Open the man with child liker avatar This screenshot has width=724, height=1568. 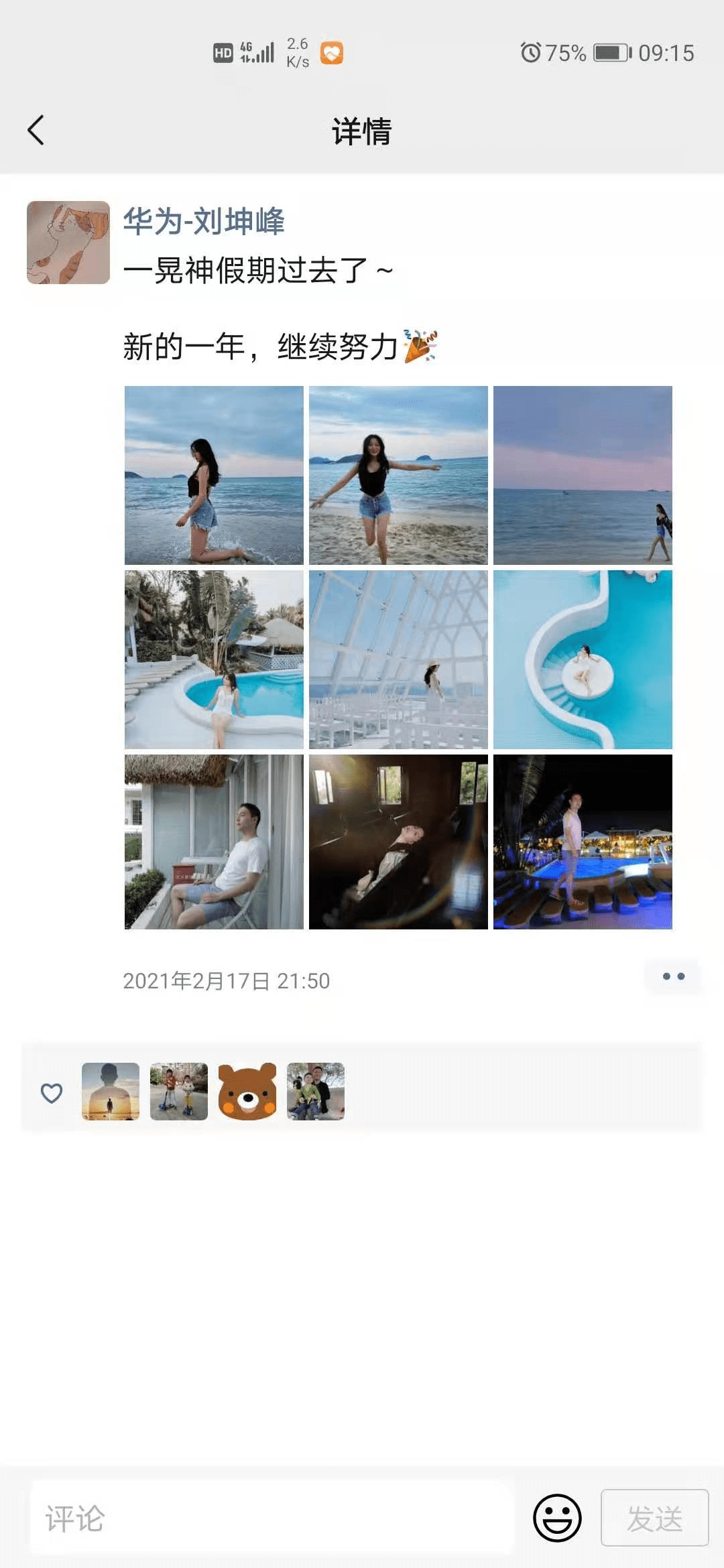316,1092
